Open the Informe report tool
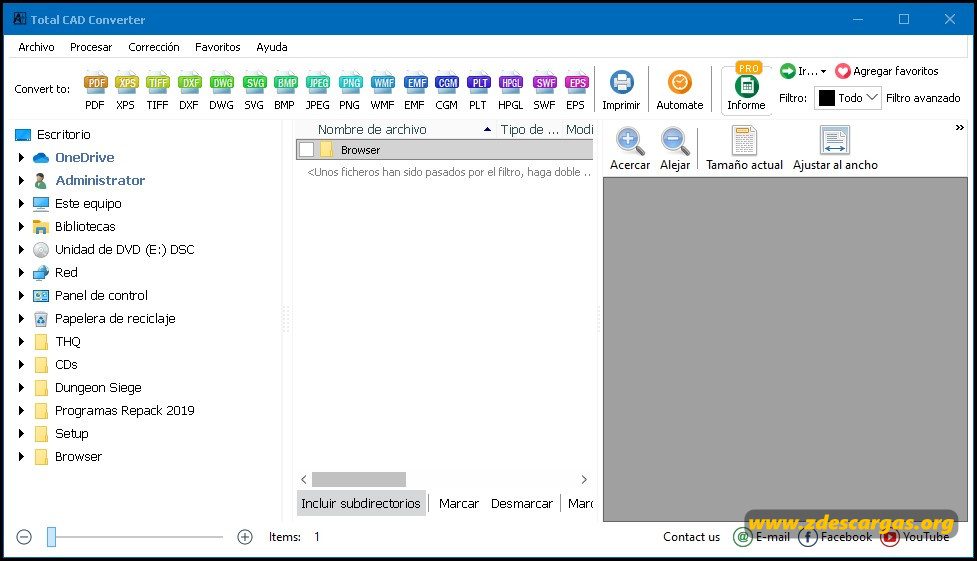 point(746,90)
